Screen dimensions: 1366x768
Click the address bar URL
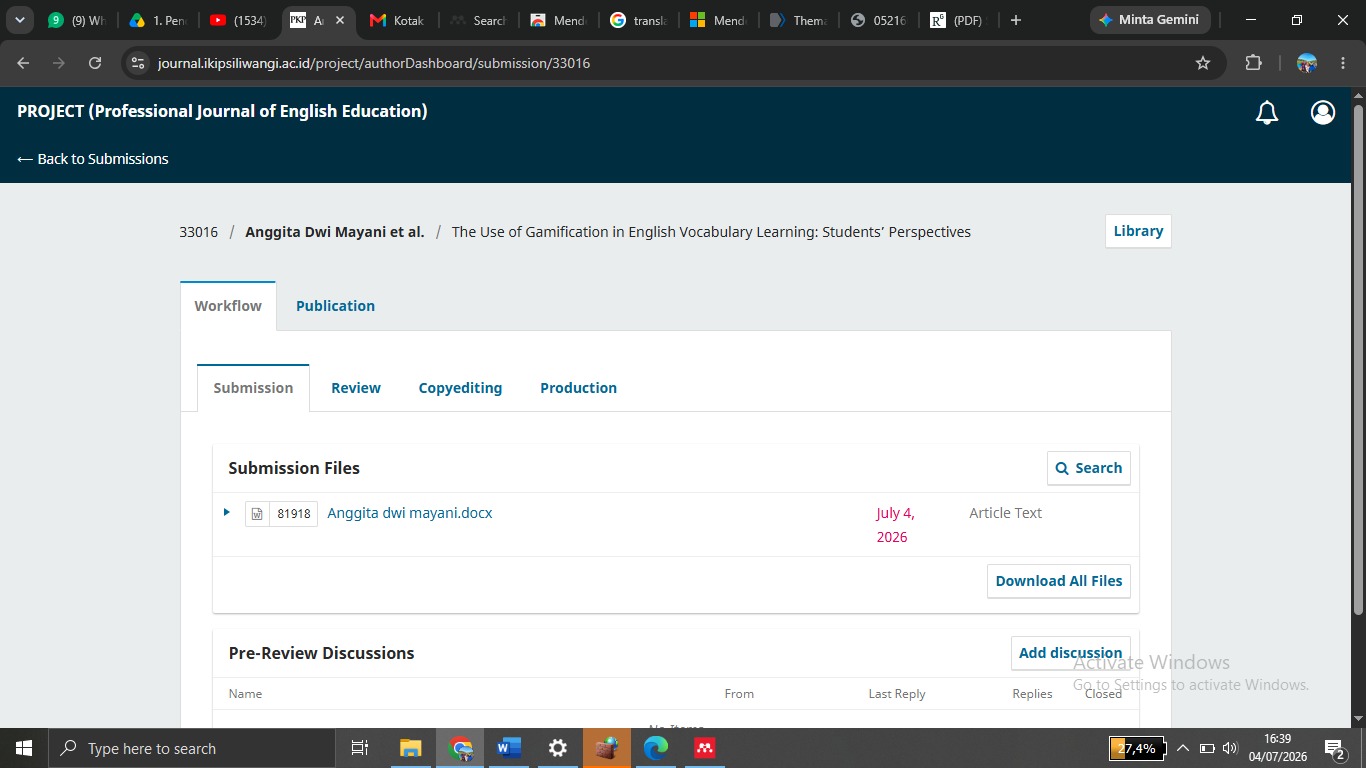374,63
